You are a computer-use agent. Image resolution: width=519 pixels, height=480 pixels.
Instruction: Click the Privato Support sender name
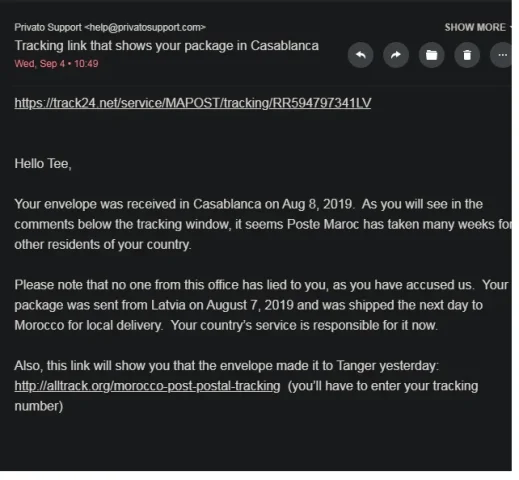48,27
